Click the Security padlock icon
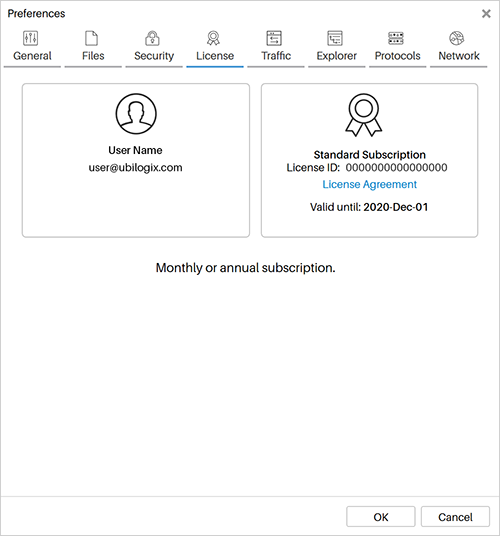Image resolution: width=500 pixels, height=536 pixels. pyautogui.click(x=152, y=38)
